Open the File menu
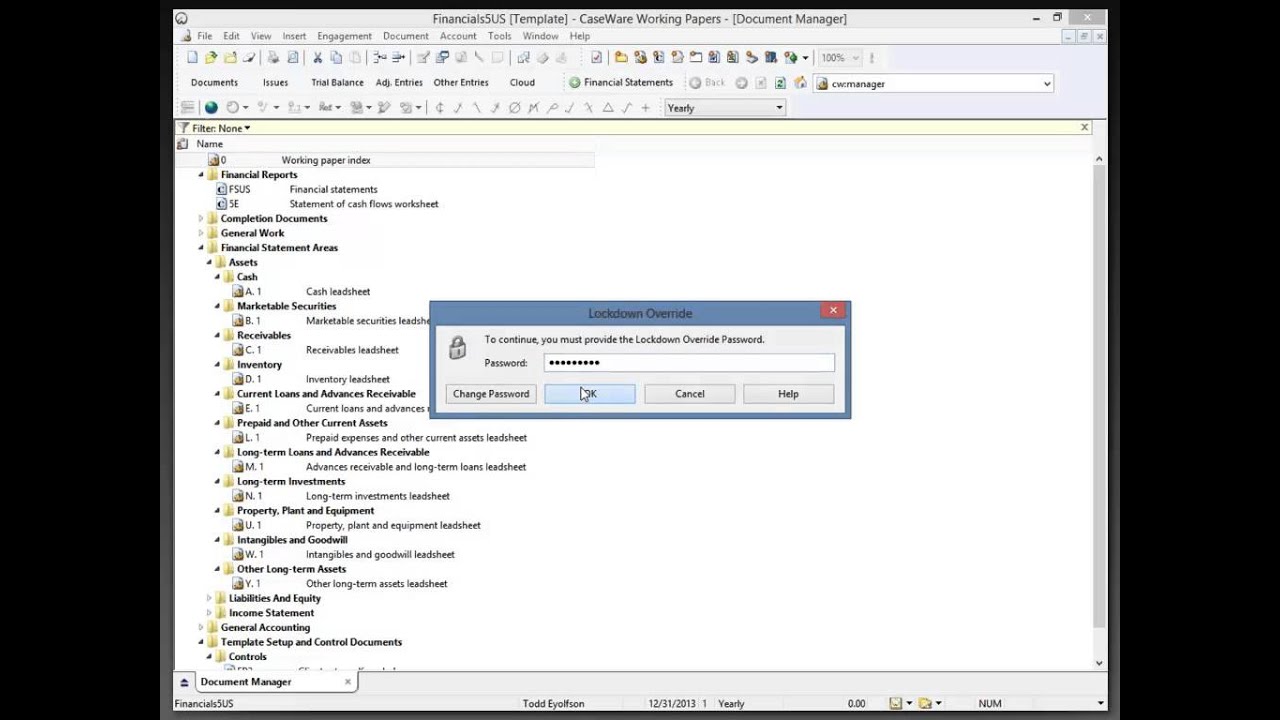The image size is (1280, 720). [204, 36]
